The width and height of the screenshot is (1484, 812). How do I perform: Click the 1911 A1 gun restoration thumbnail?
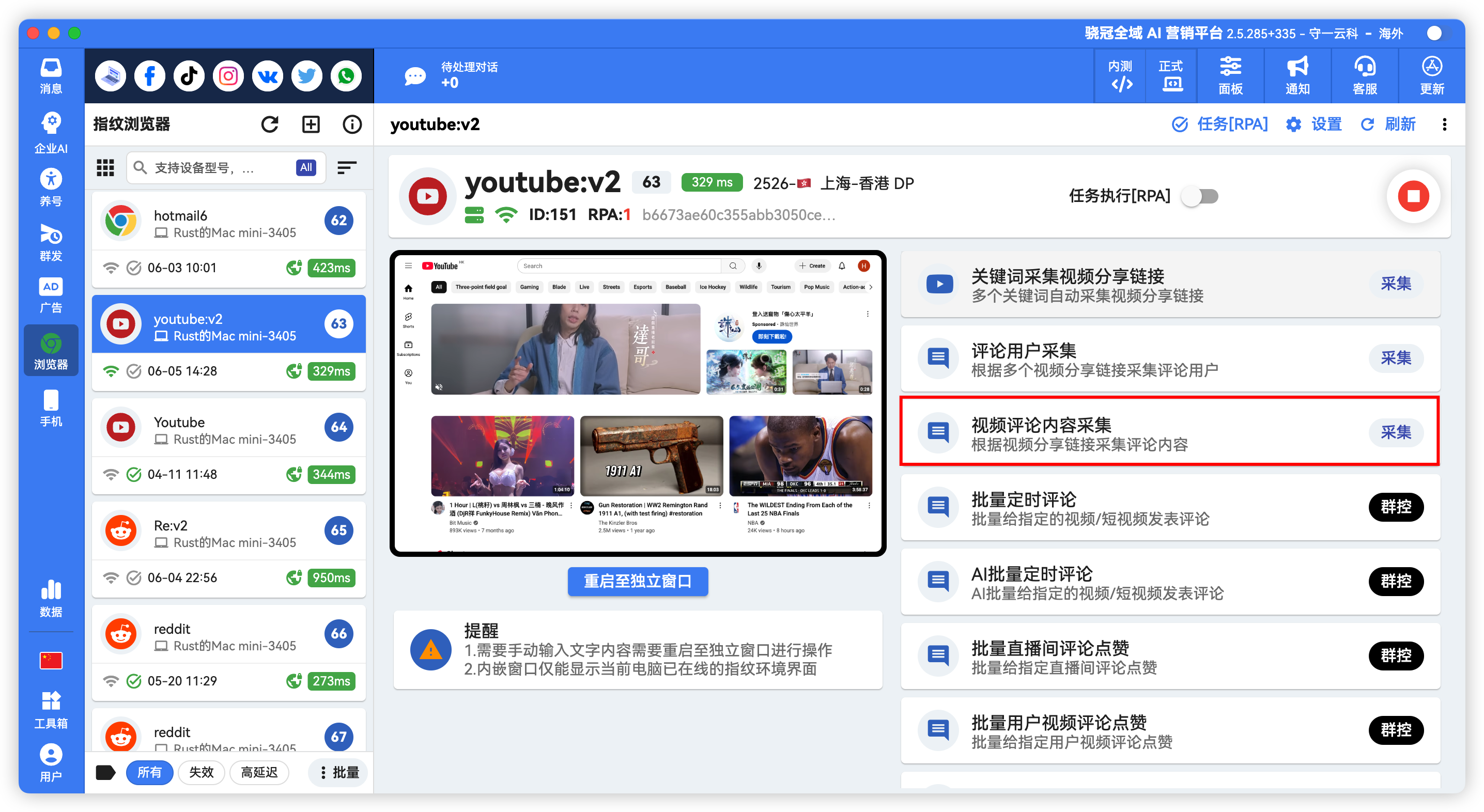click(652, 456)
